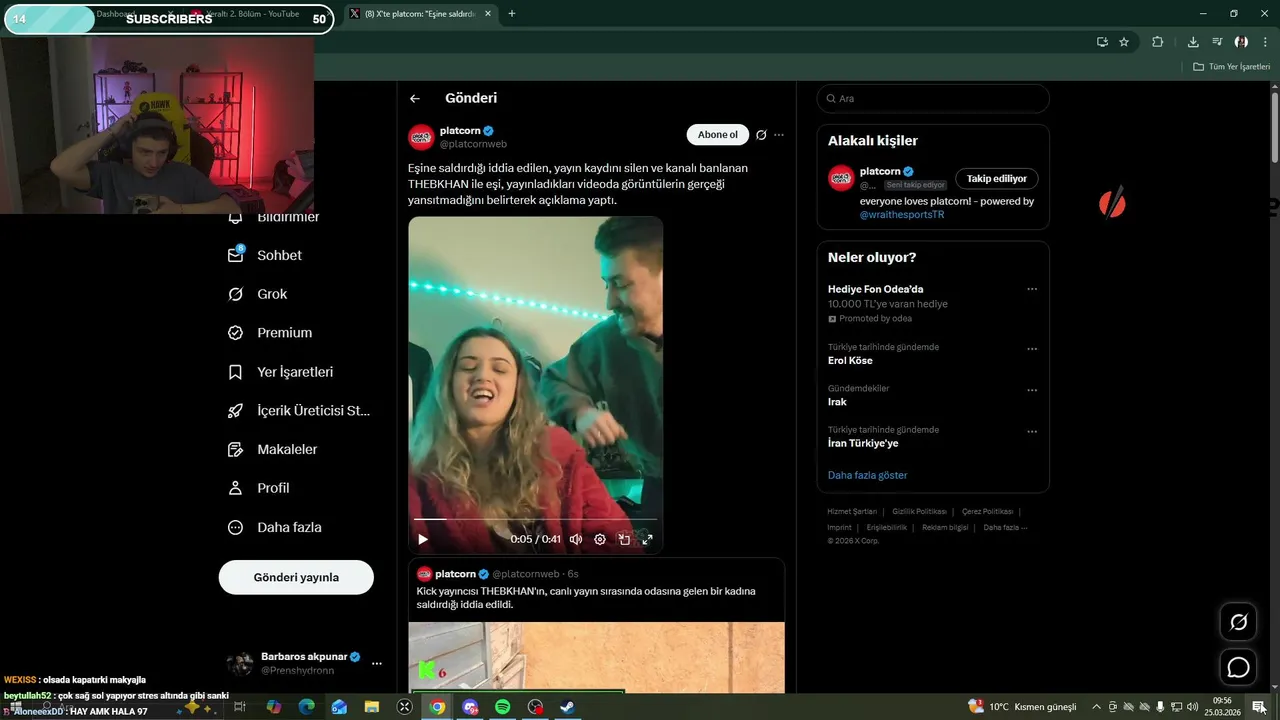Open the Hizmet Şartları footer link
The height and width of the screenshot is (720, 1280).
852,511
